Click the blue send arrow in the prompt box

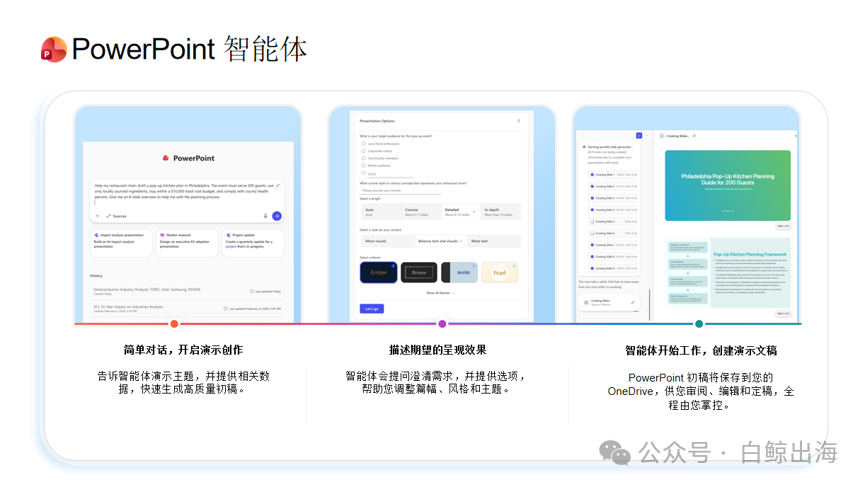coord(277,216)
